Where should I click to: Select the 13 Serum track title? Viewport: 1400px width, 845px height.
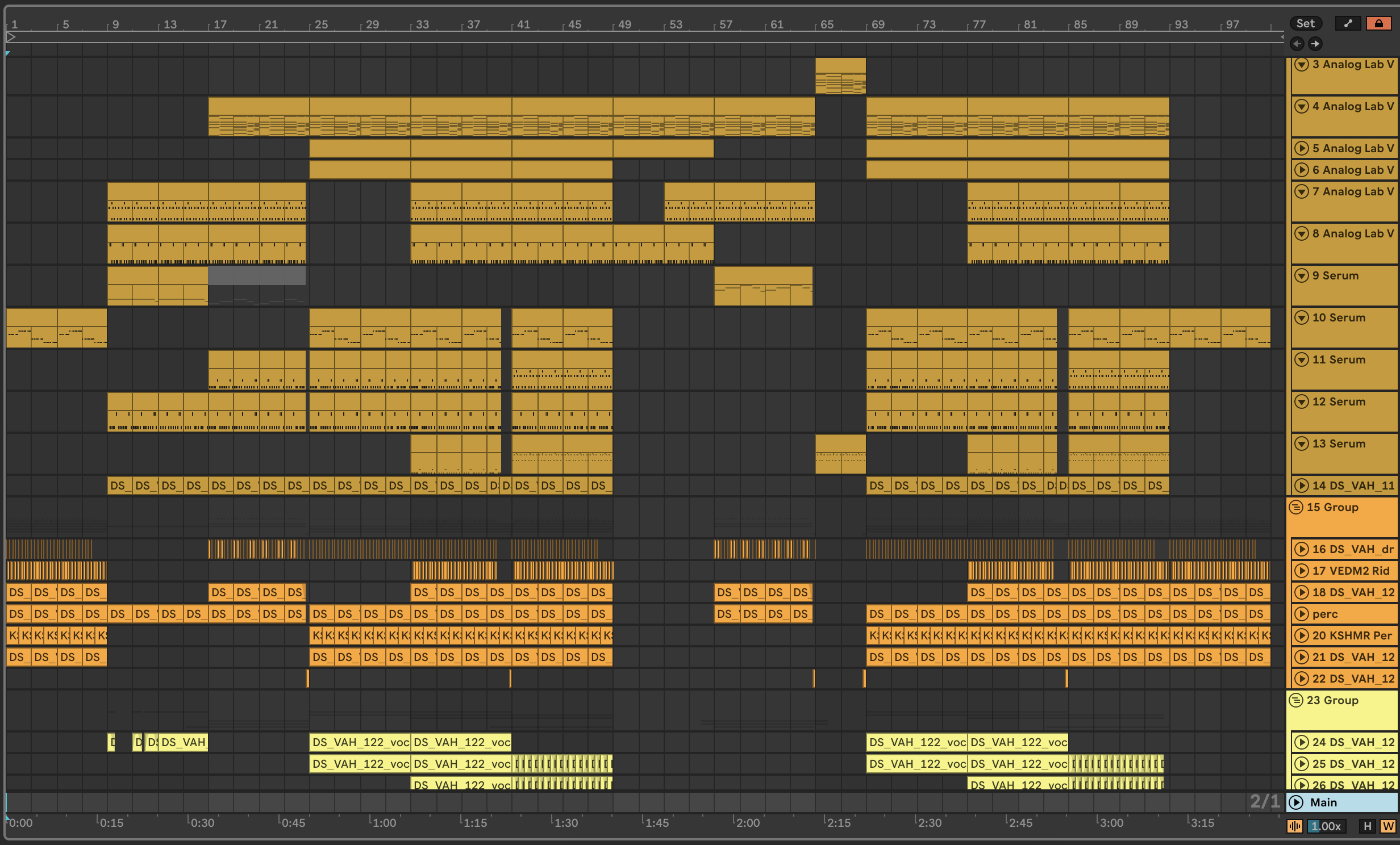[x=1339, y=444]
